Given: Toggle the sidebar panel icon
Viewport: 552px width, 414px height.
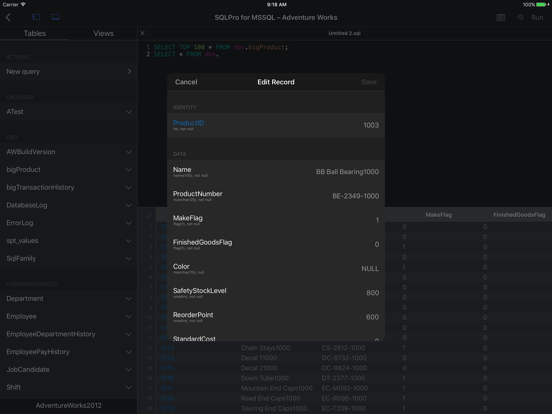Looking at the screenshot, I should point(36,17).
